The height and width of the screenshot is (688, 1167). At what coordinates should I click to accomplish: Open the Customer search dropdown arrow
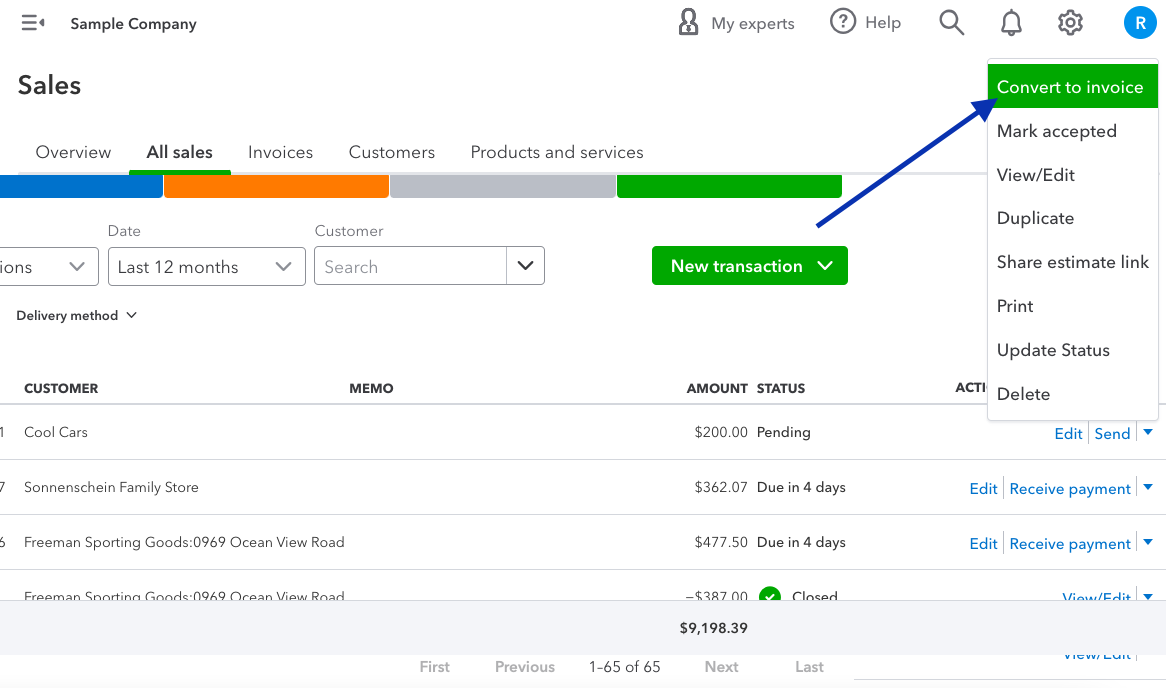click(526, 267)
